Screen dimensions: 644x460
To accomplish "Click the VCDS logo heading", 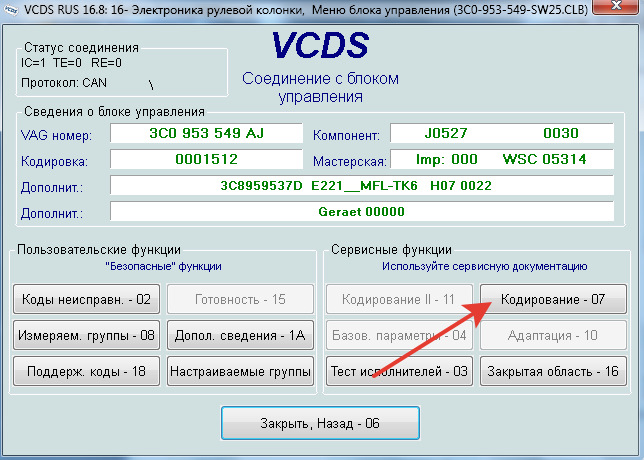I will [320, 45].
